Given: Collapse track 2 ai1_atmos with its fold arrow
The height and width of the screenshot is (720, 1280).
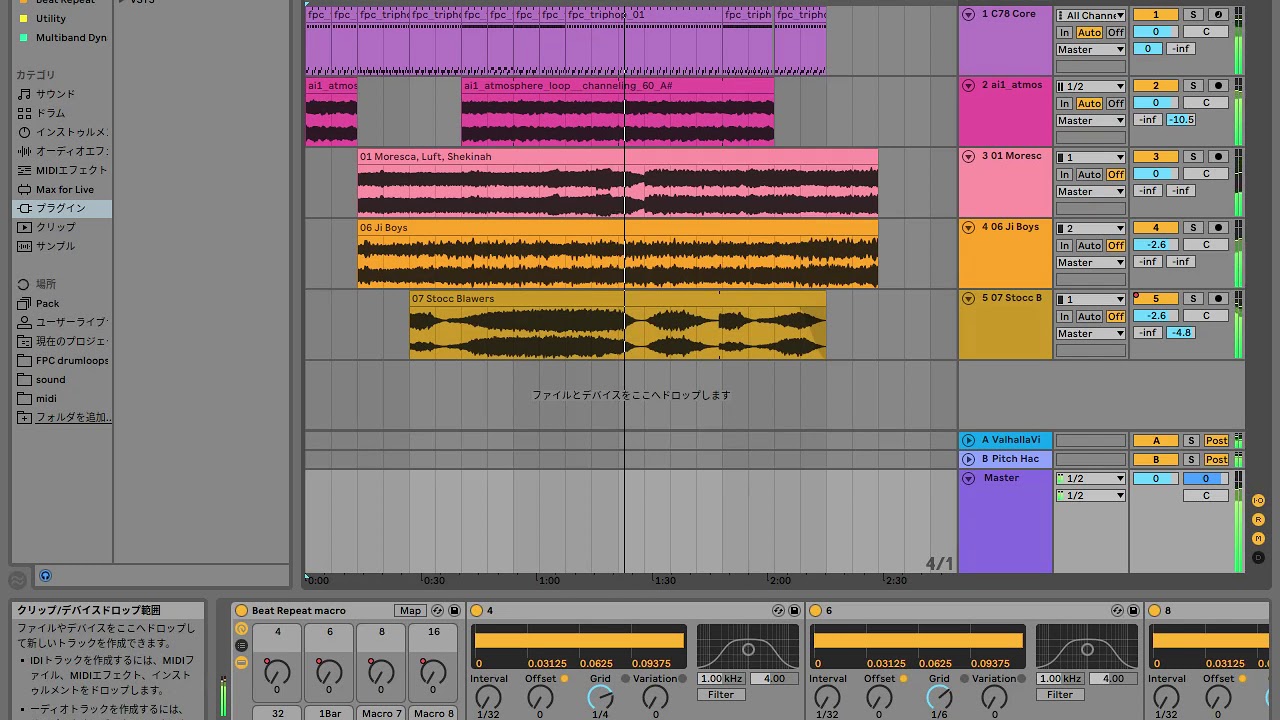Looking at the screenshot, I should (968, 86).
